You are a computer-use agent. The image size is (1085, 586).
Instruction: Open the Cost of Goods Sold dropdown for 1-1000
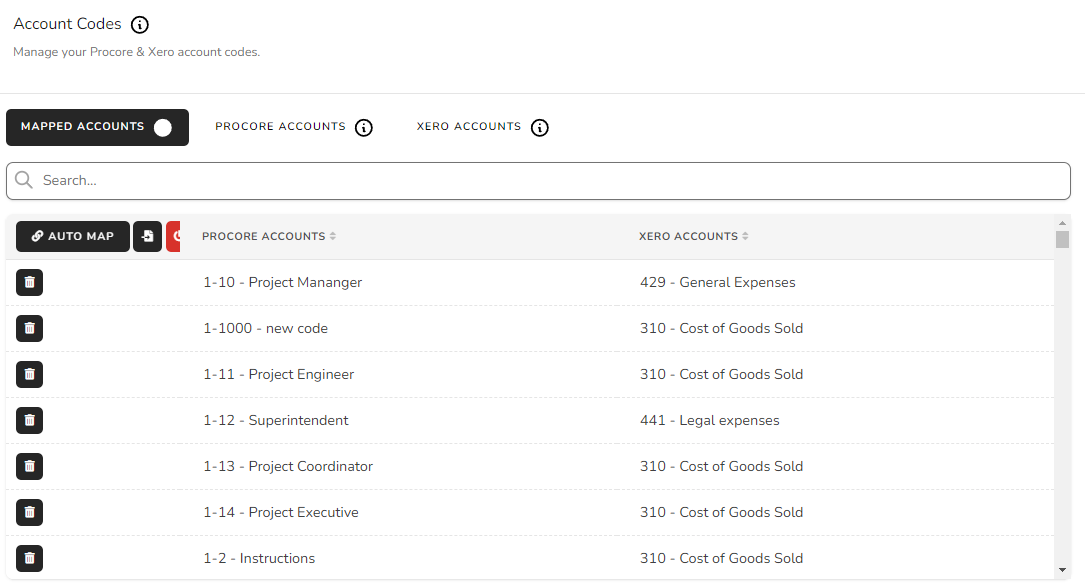click(722, 327)
